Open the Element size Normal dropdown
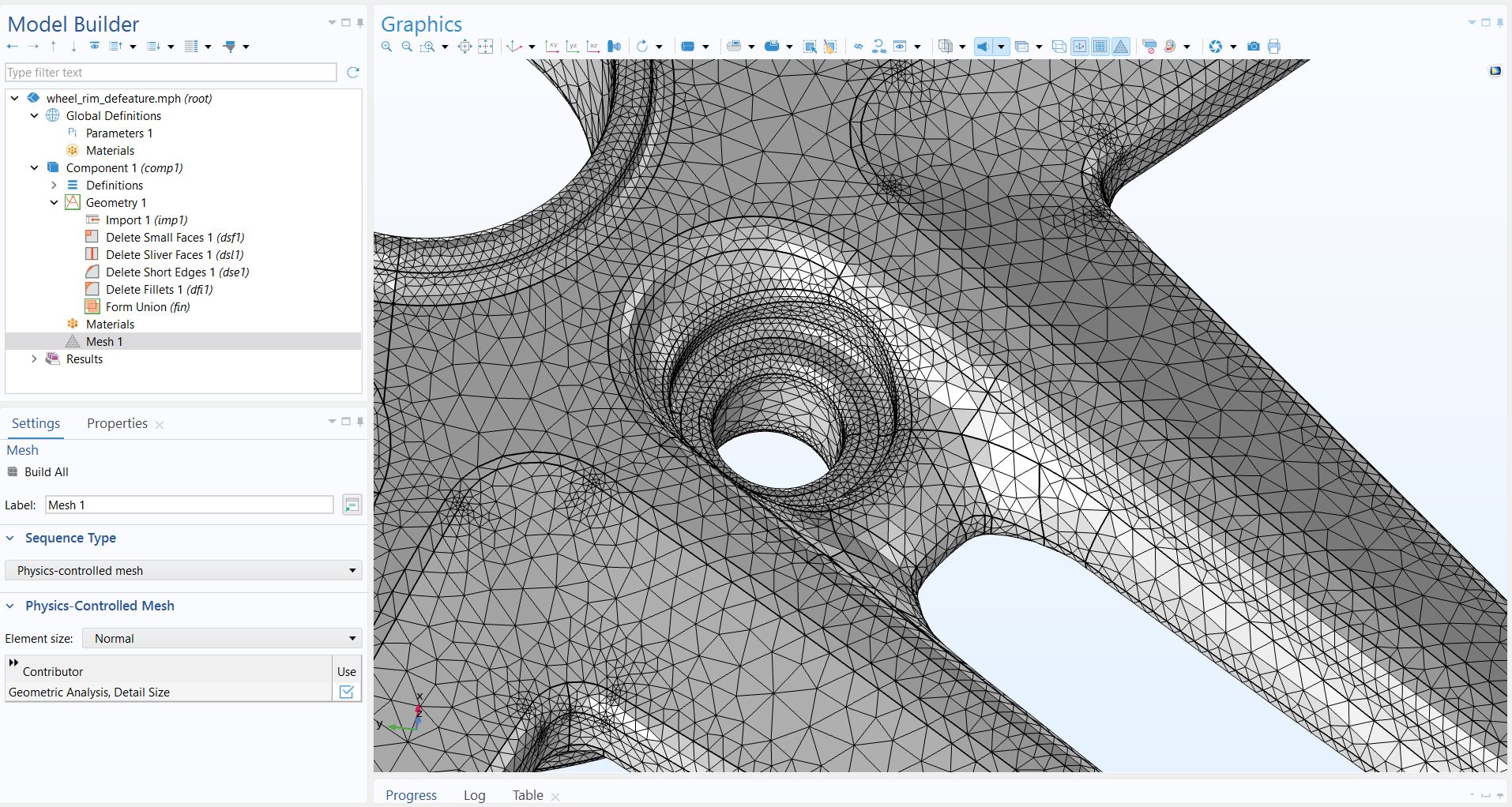This screenshot has height=807, width=1512. coord(222,638)
